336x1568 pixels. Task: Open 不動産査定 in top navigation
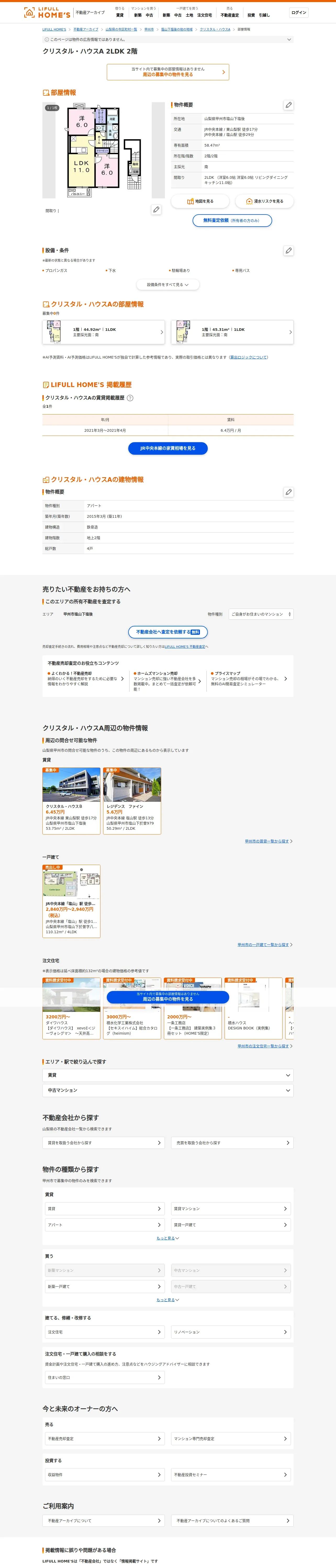(x=230, y=15)
